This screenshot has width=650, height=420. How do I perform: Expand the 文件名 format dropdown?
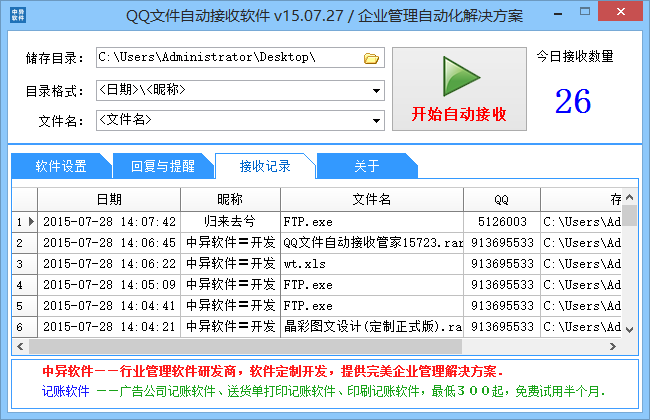[376, 120]
